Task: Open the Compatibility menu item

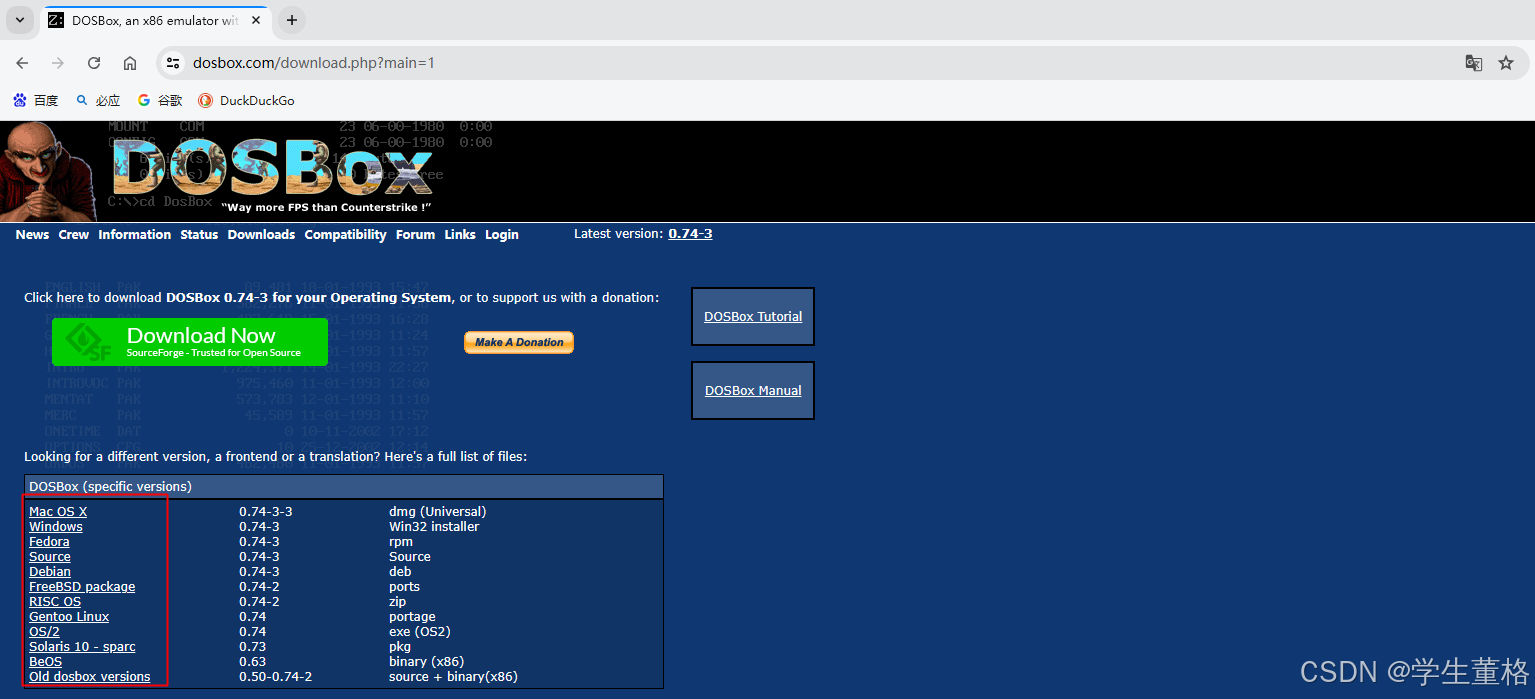Action: point(345,234)
